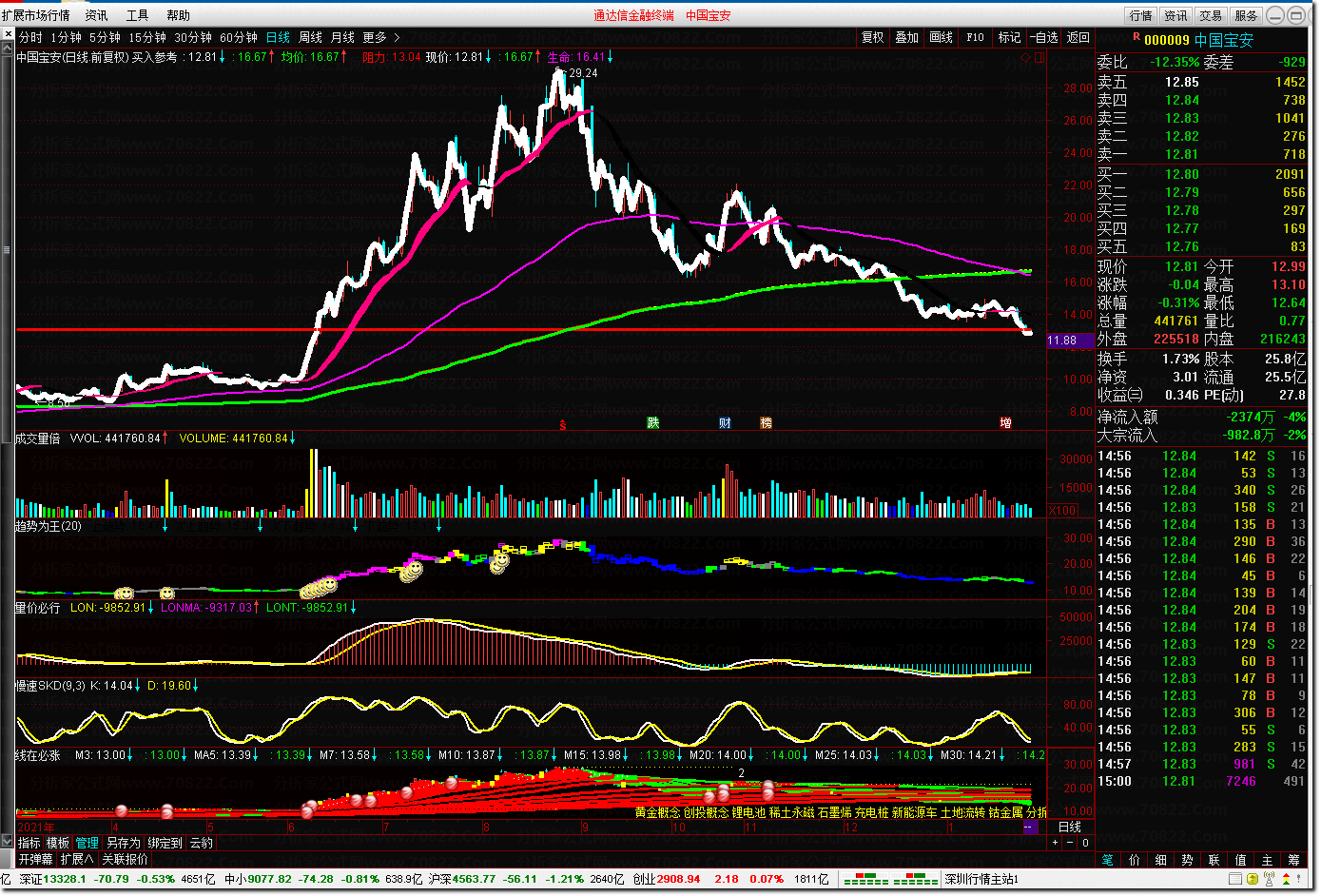This screenshot has height=896, width=1321.
Task: Click the stock code 000009
Action: coord(1167,40)
